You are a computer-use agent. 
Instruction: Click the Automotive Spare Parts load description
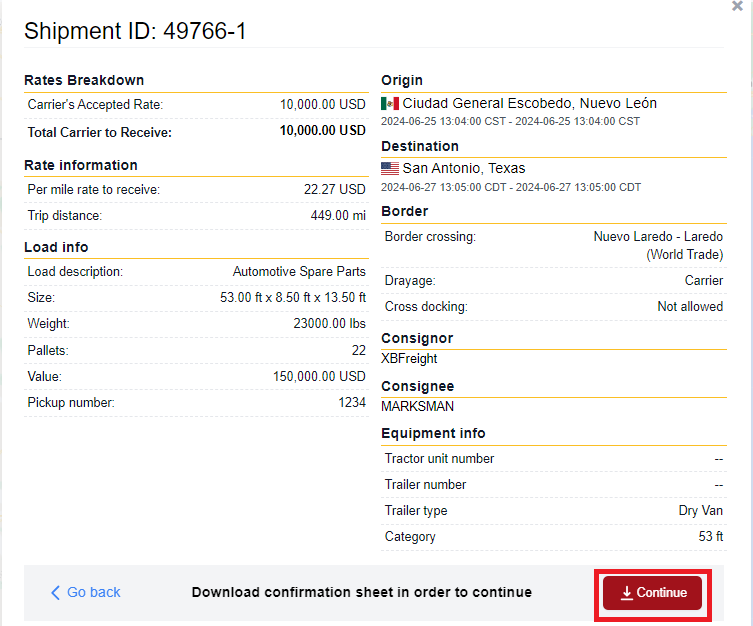(299, 272)
